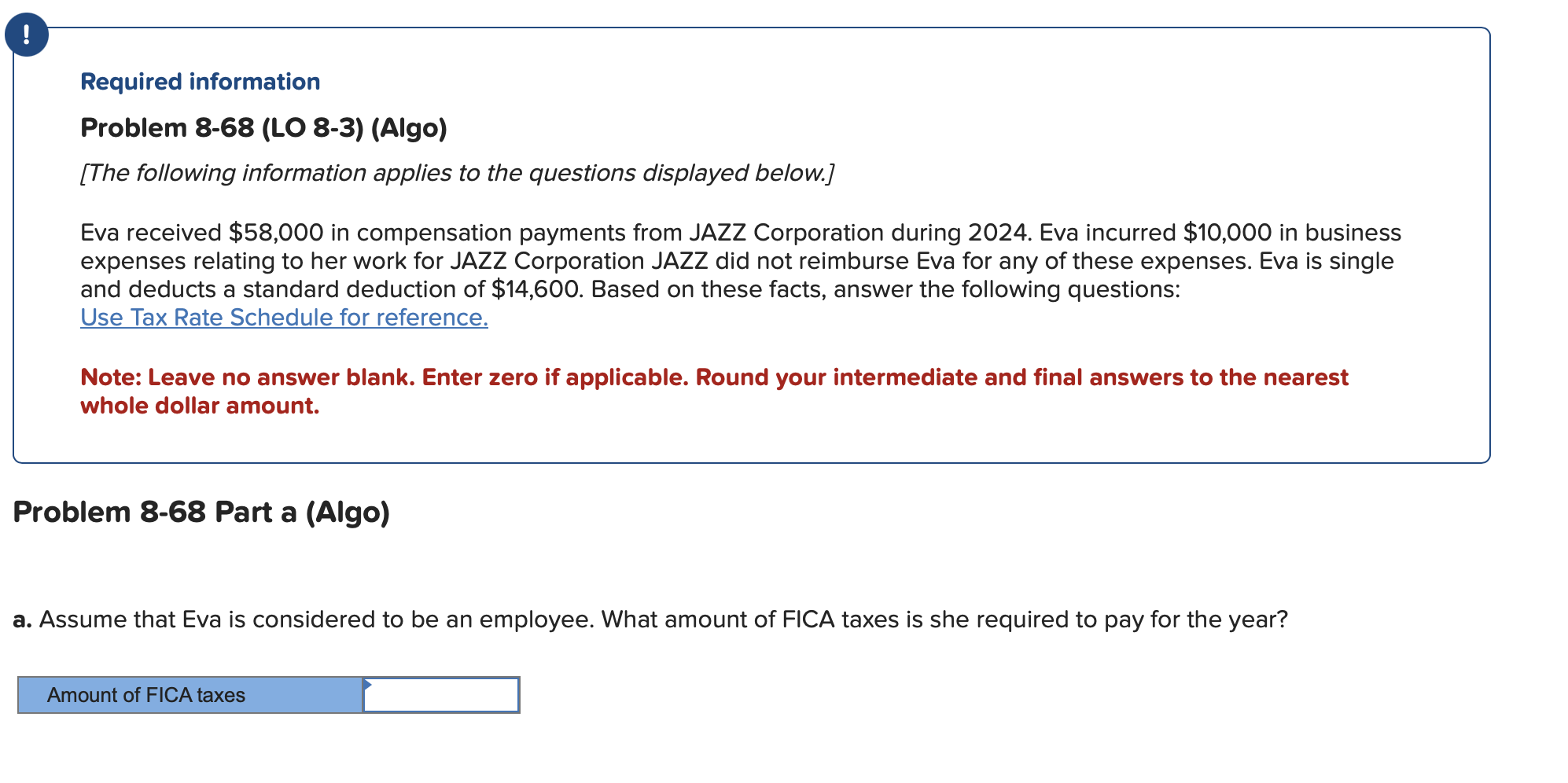The image size is (1568, 783).
Task: Select the standard deduction amount text
Action: 532,289
